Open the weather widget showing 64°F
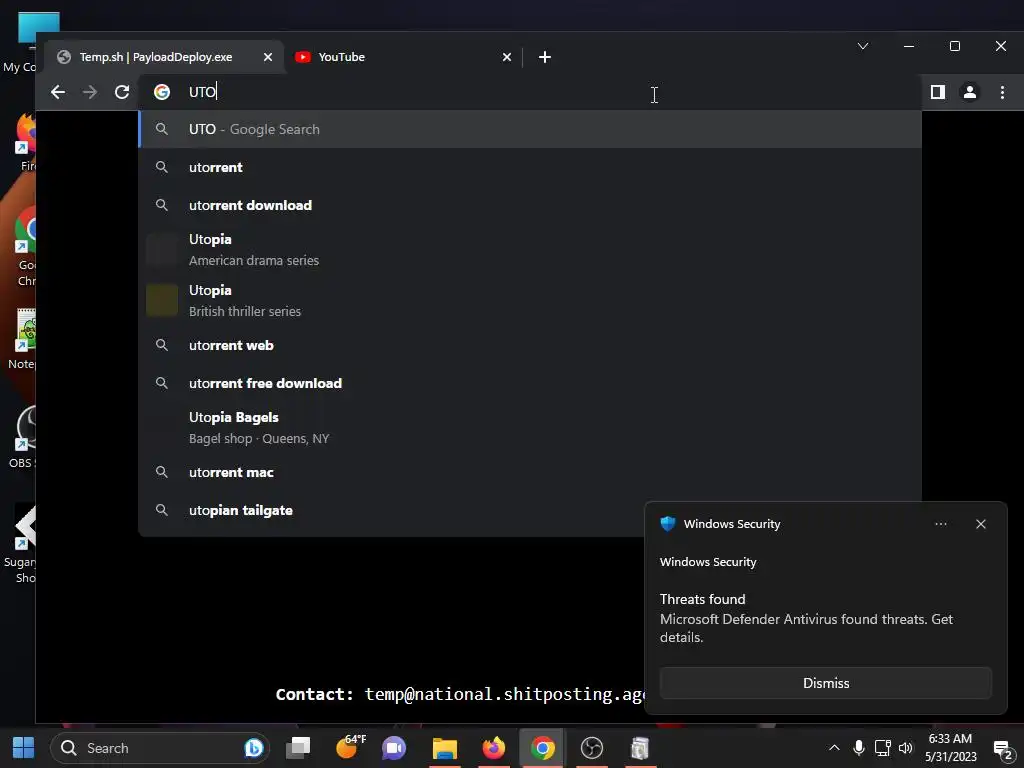The image size is (1024, 768). 350,746
